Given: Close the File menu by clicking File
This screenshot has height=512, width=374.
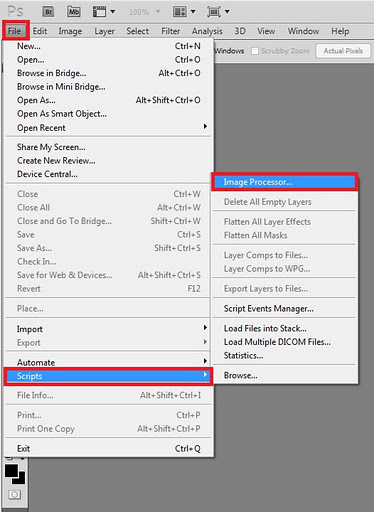Looking at the screenshot, I should (x=15, y=31).
